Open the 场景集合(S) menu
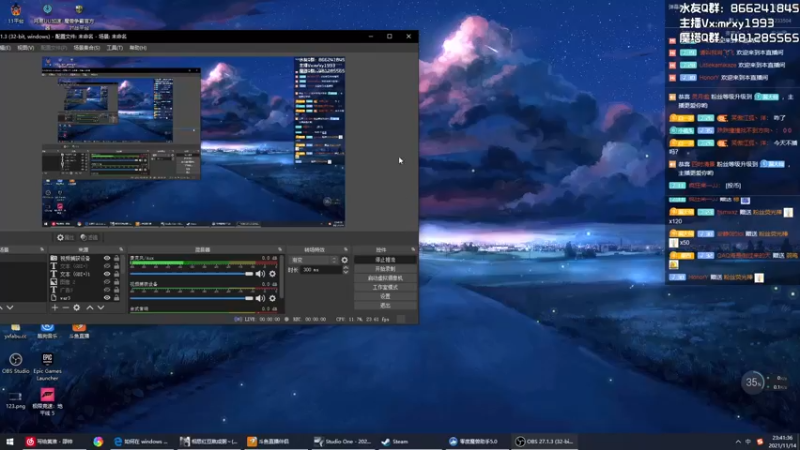This screenshot has width=800, height=450. coord(87,48)
